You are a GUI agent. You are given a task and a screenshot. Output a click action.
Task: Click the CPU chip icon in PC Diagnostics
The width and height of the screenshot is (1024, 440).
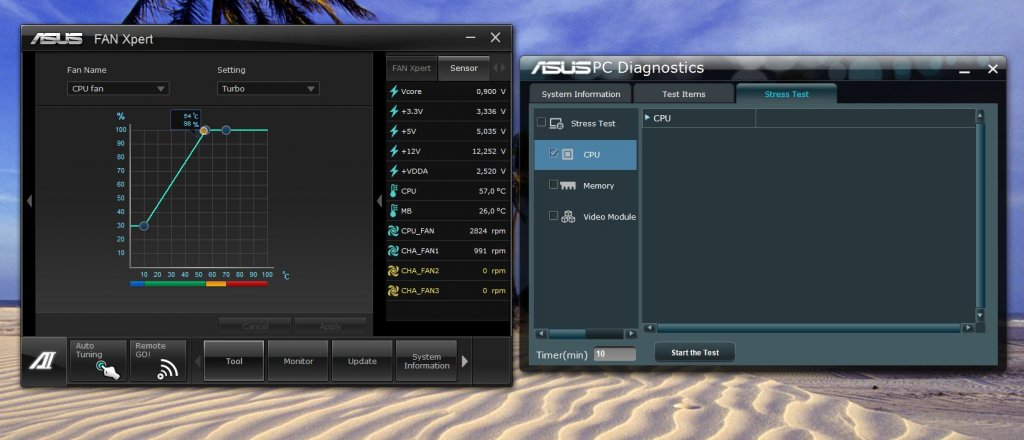568,155
